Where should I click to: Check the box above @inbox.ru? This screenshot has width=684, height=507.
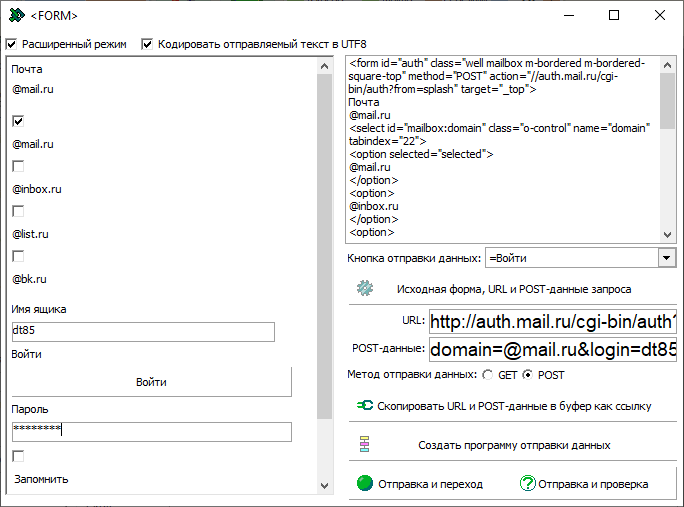pyautogui.click(x=18, y=166)
